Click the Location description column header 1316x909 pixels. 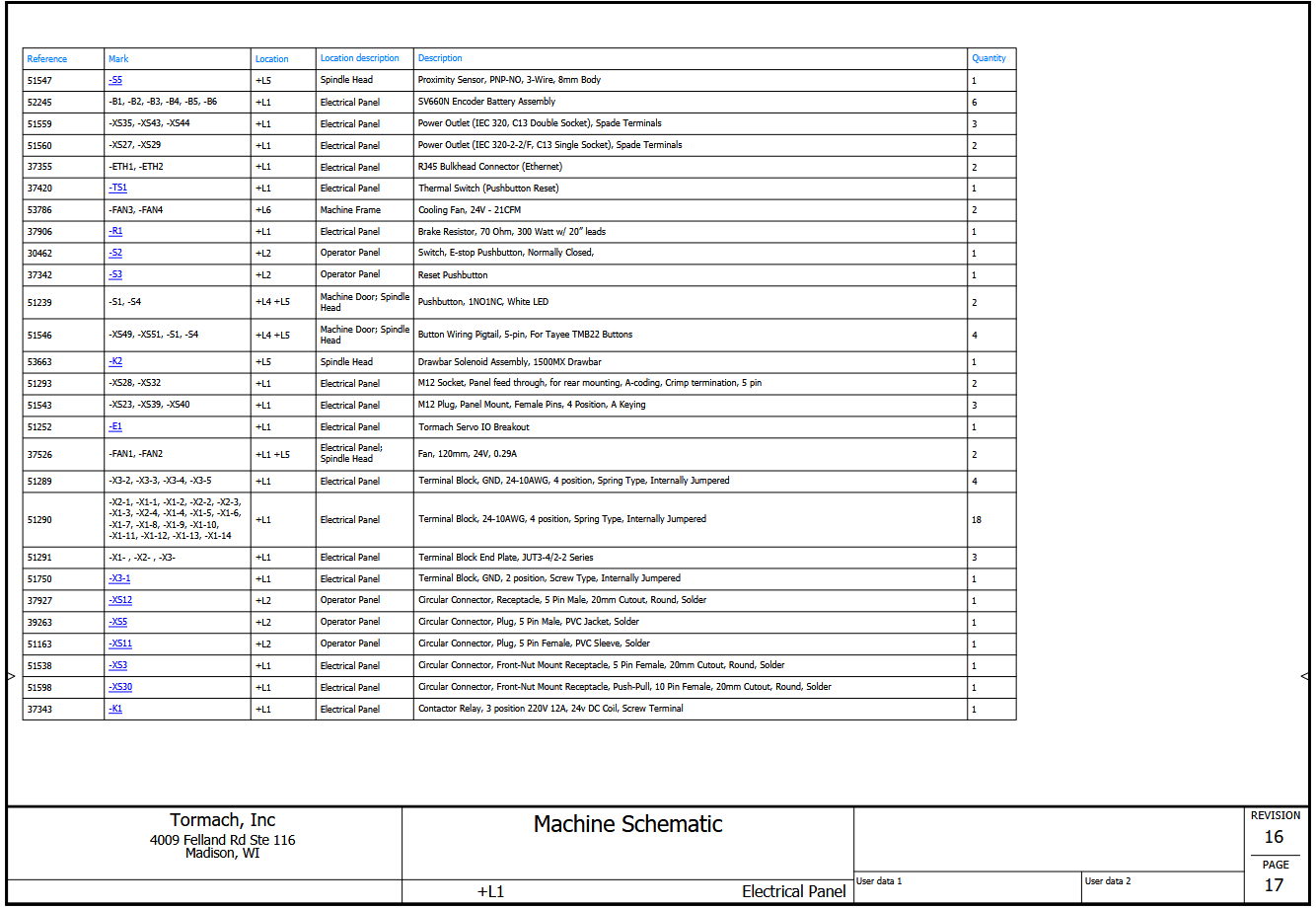coord(360,58)
